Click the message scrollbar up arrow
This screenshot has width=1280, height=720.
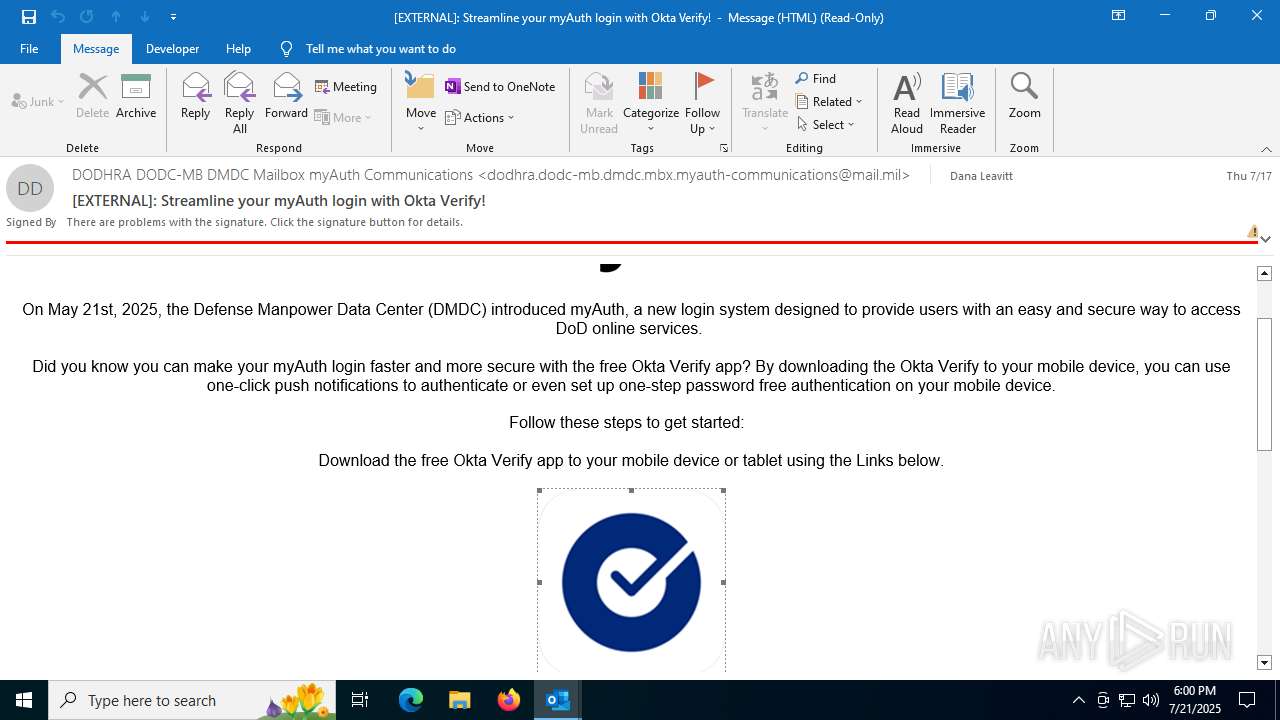[x=1264, y=273]
